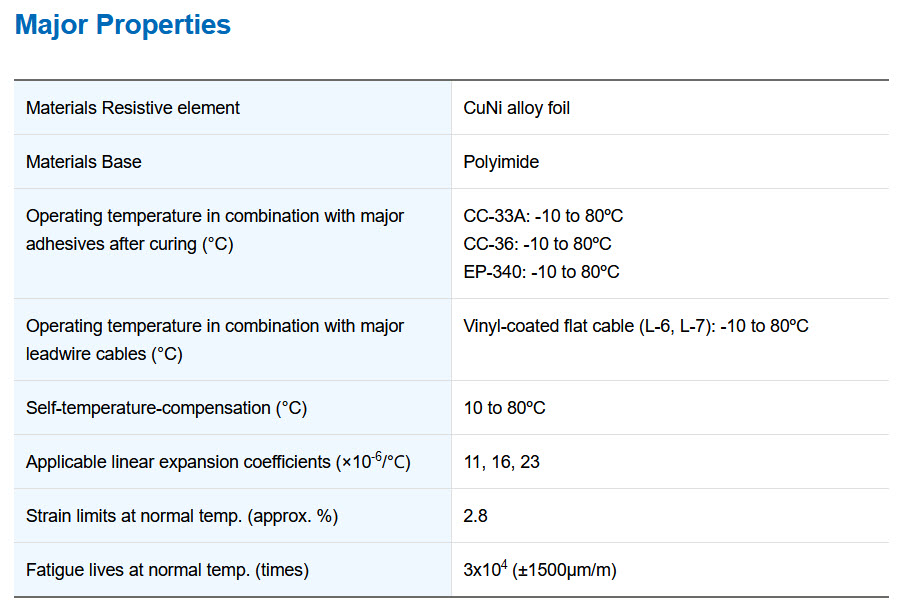Click the leadwire cables operating temperature label
908x611 pixels.
coord(215,340)
